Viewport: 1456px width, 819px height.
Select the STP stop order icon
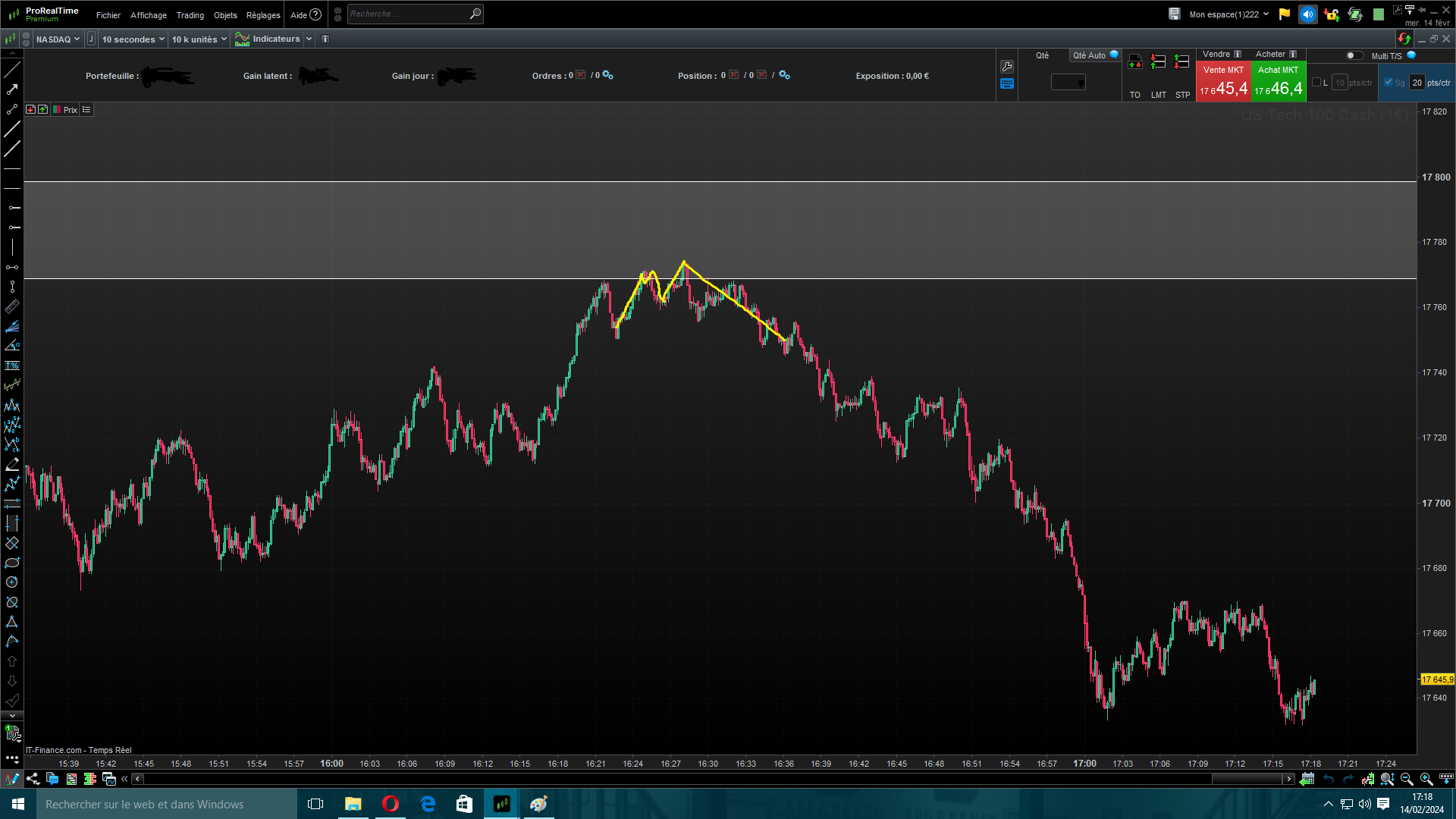click(1181, 62)
